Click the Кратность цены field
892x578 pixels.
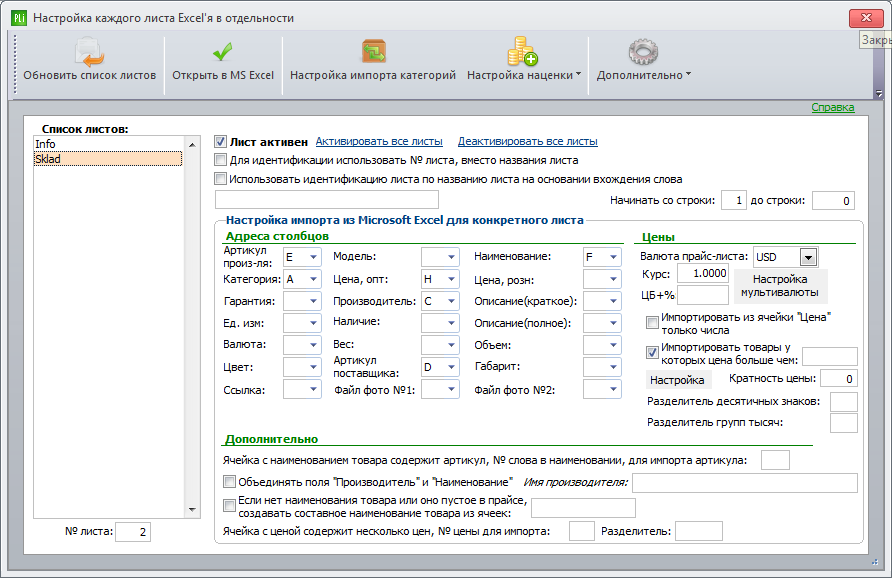[x=839, y=379]
